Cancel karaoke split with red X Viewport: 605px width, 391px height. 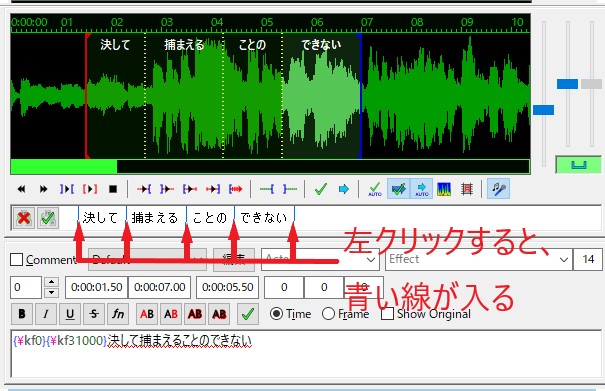click(24, 218)
